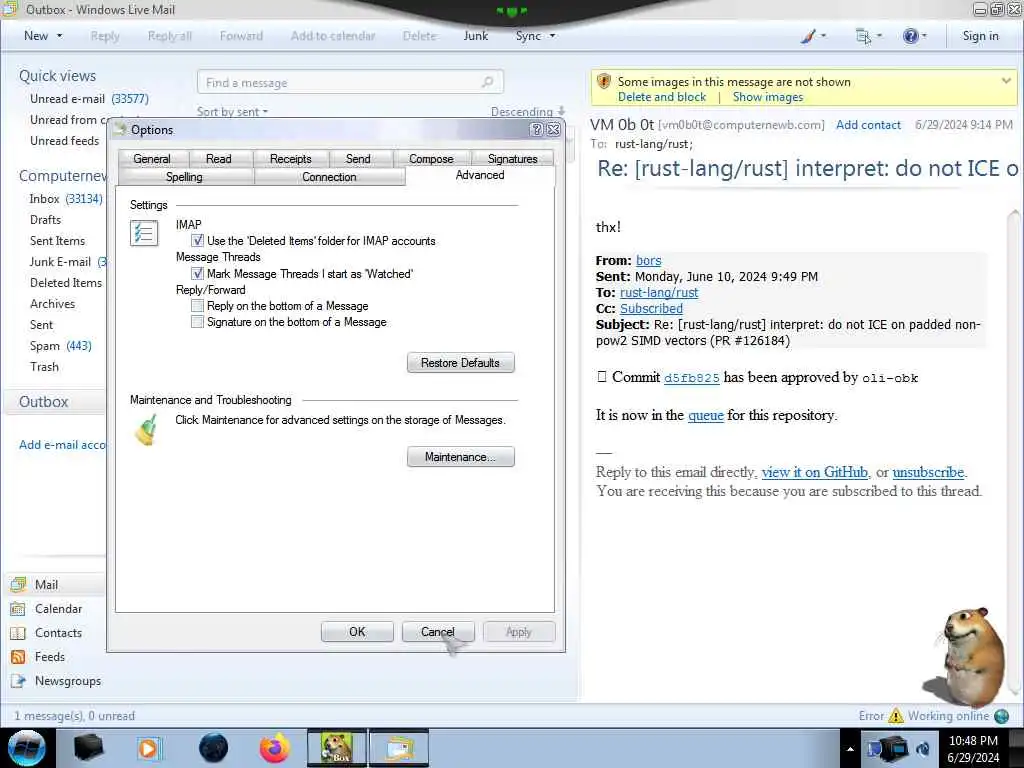Open the Maintenance... button
1024x768 pixels.
(460, 456)
